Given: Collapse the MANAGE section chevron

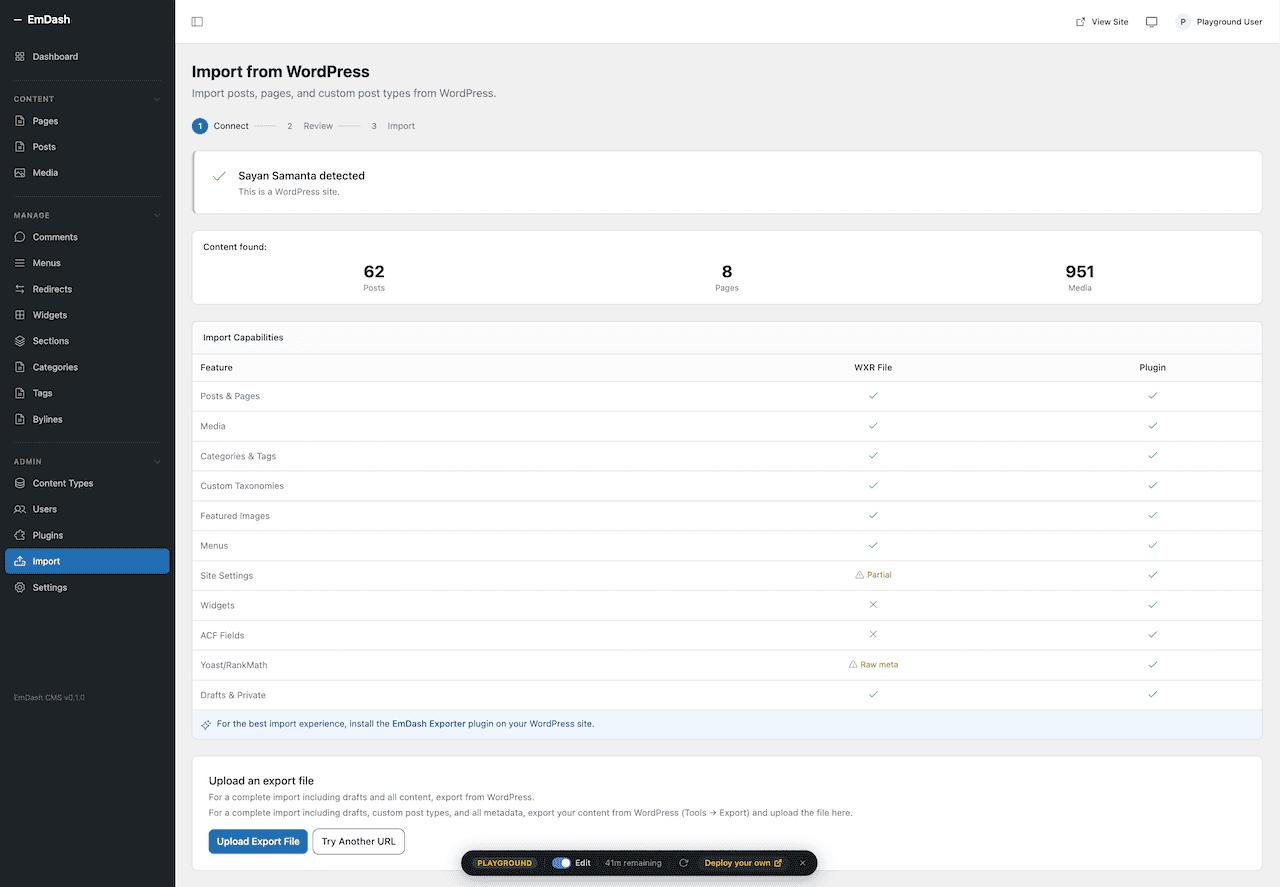Looking at the screenshot, I should (156, 214).
